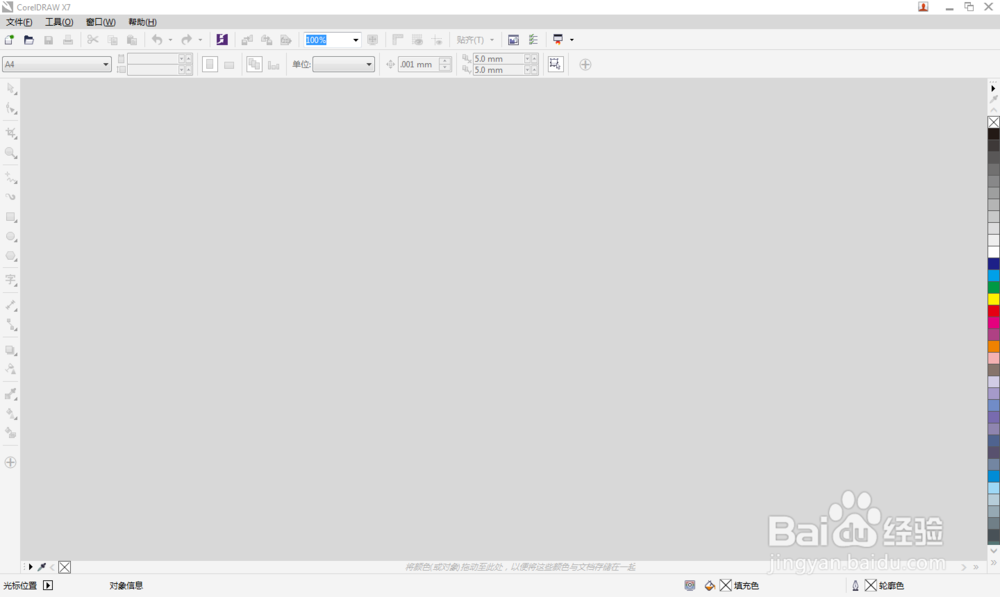Select the Ellipse tool
Image resolution: width=1000 pixels, height=597 pixels.
point(12,237)
